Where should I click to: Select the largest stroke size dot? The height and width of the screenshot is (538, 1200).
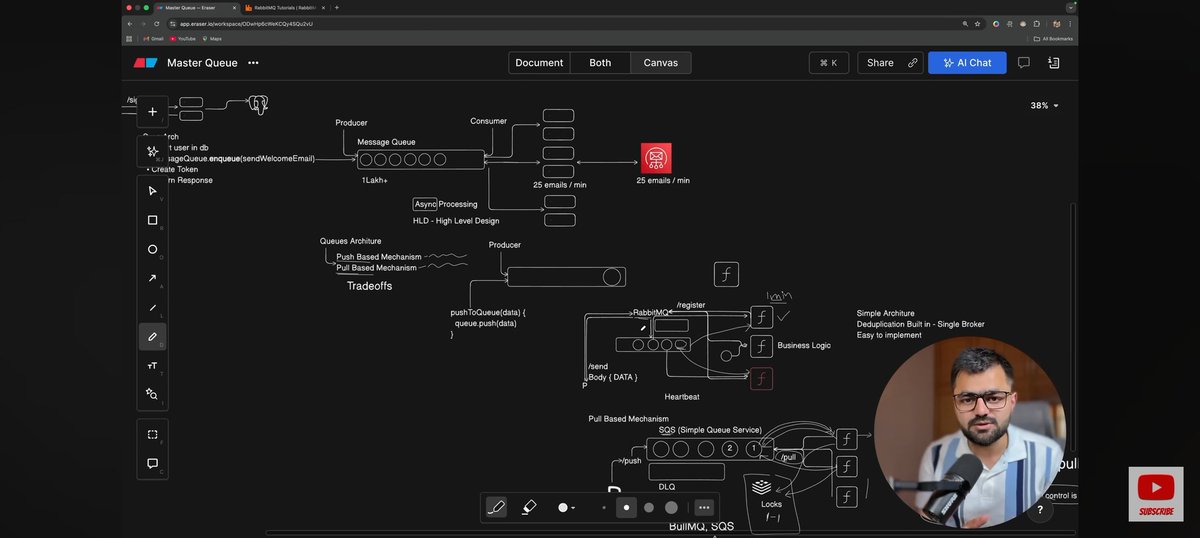[671, 507]
